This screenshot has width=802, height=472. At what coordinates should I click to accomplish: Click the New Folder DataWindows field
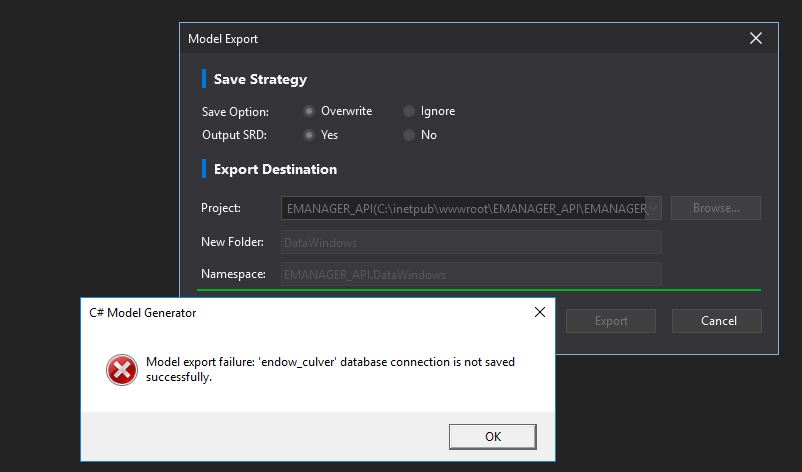pos(470,242)
